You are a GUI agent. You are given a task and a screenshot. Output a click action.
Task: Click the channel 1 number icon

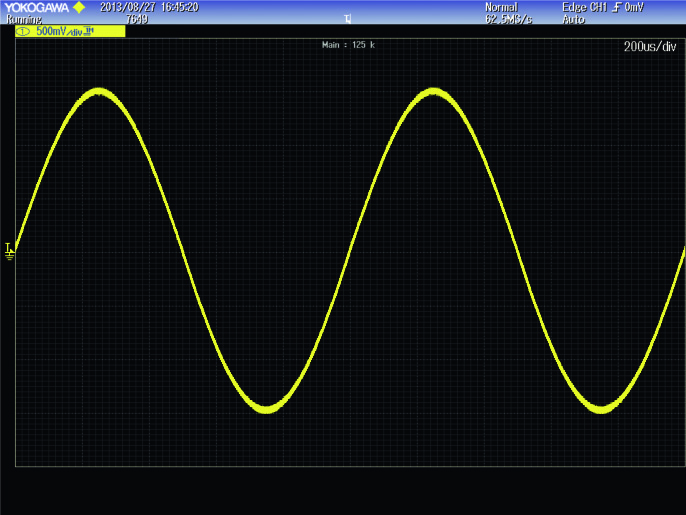[23, 32]
